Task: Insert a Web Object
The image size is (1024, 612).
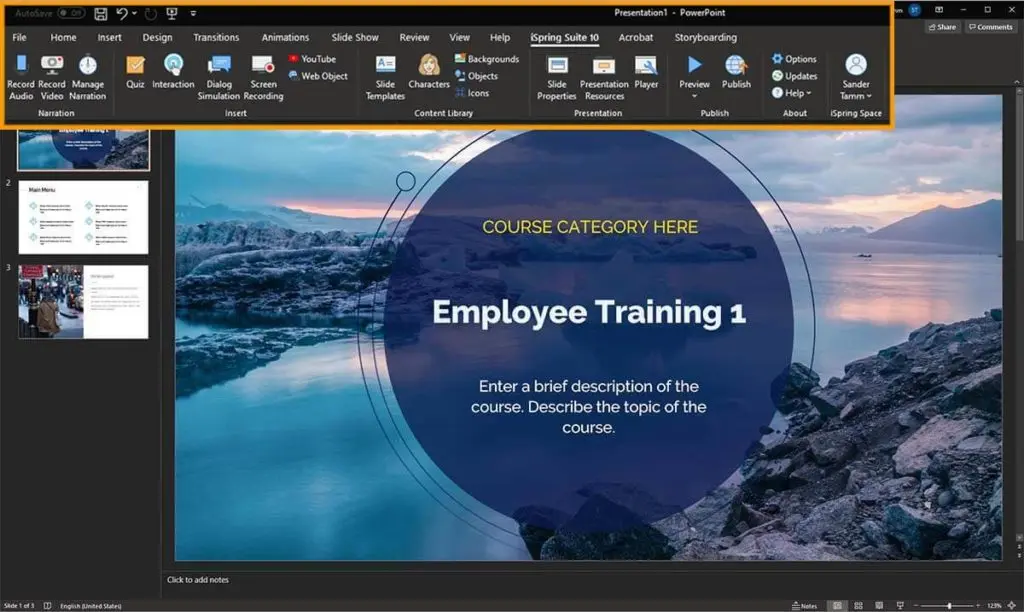Action: [x=318, y=76]
